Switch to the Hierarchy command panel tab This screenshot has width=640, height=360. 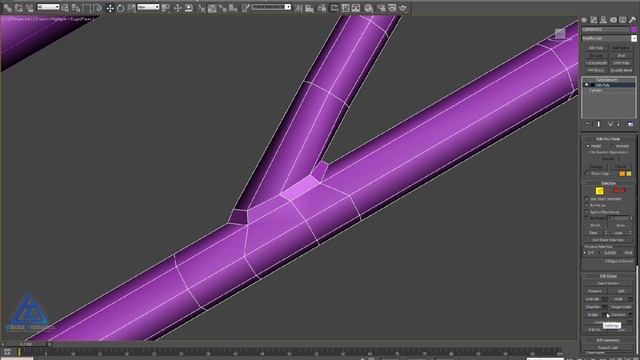(x=604, y=20)
